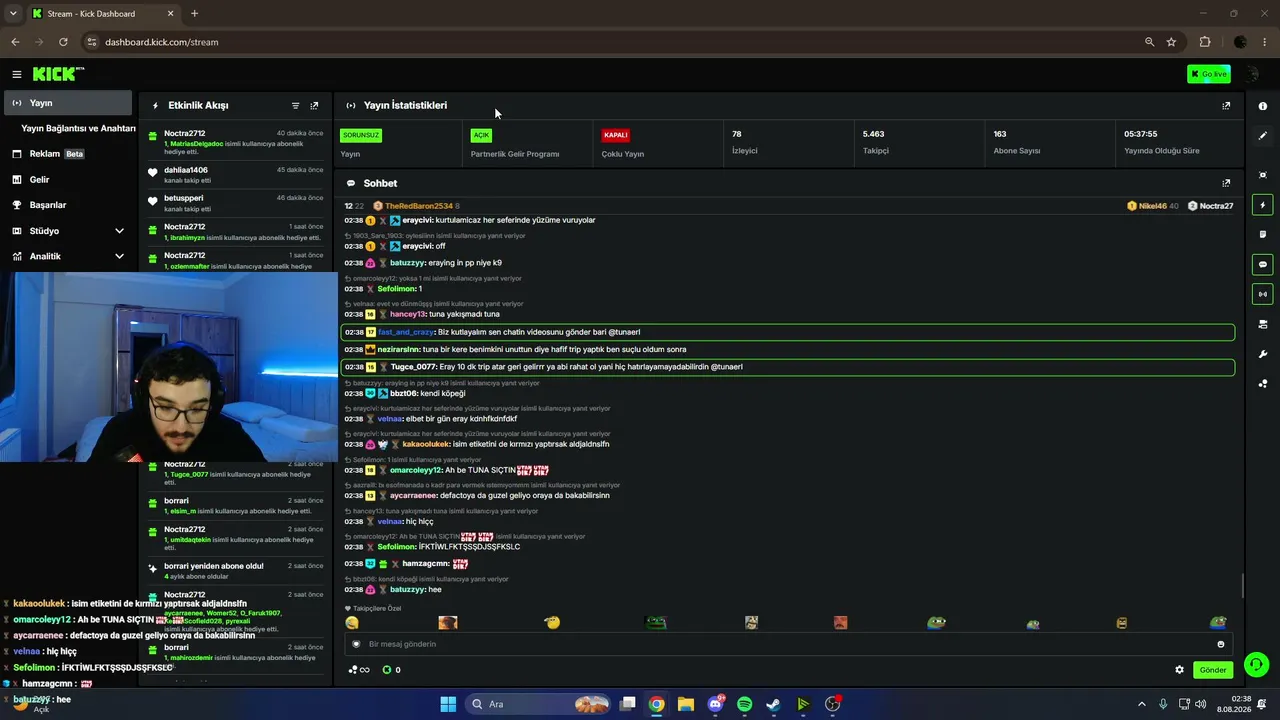1280x720 pixels.
Task: Click the AÇIK partner program badge
Action: tap(481, 135)
